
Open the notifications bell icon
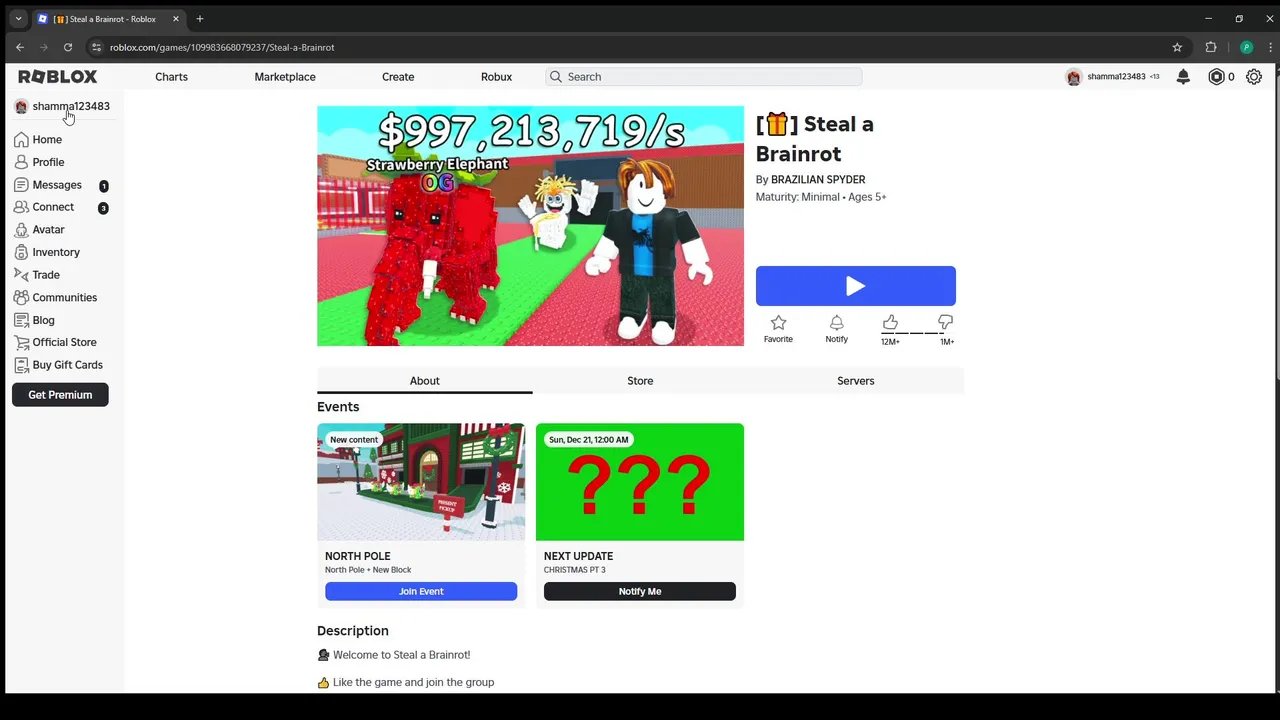tap(1183, 77)
